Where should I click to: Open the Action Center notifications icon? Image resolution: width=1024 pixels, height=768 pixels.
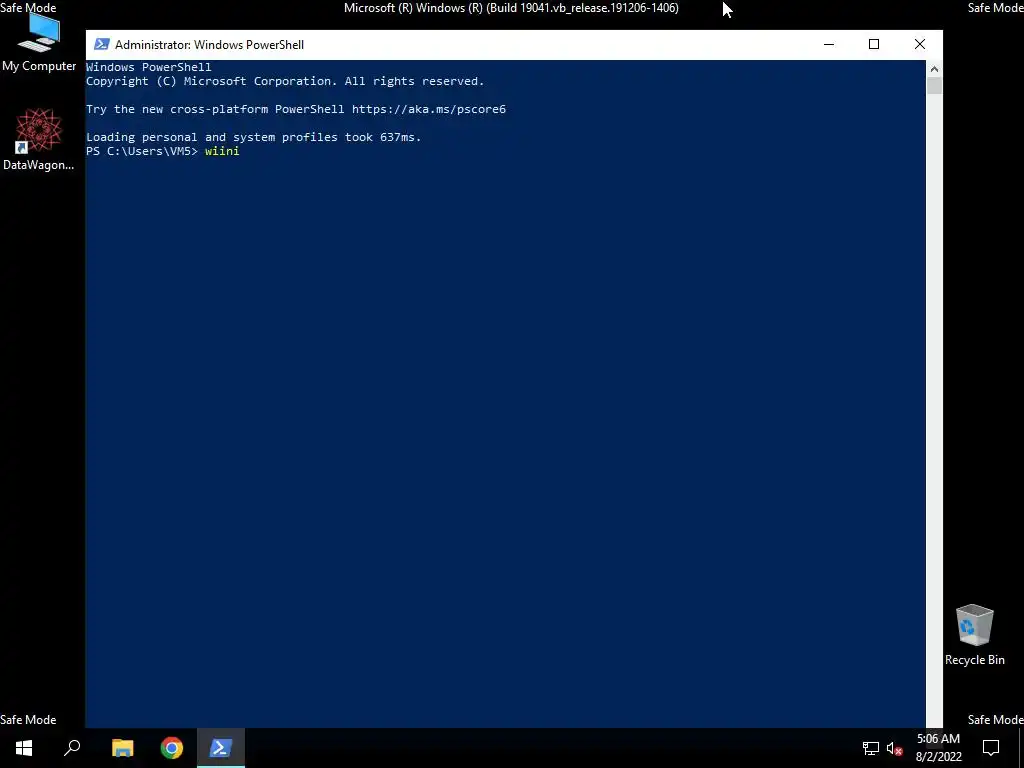(991, 748)
